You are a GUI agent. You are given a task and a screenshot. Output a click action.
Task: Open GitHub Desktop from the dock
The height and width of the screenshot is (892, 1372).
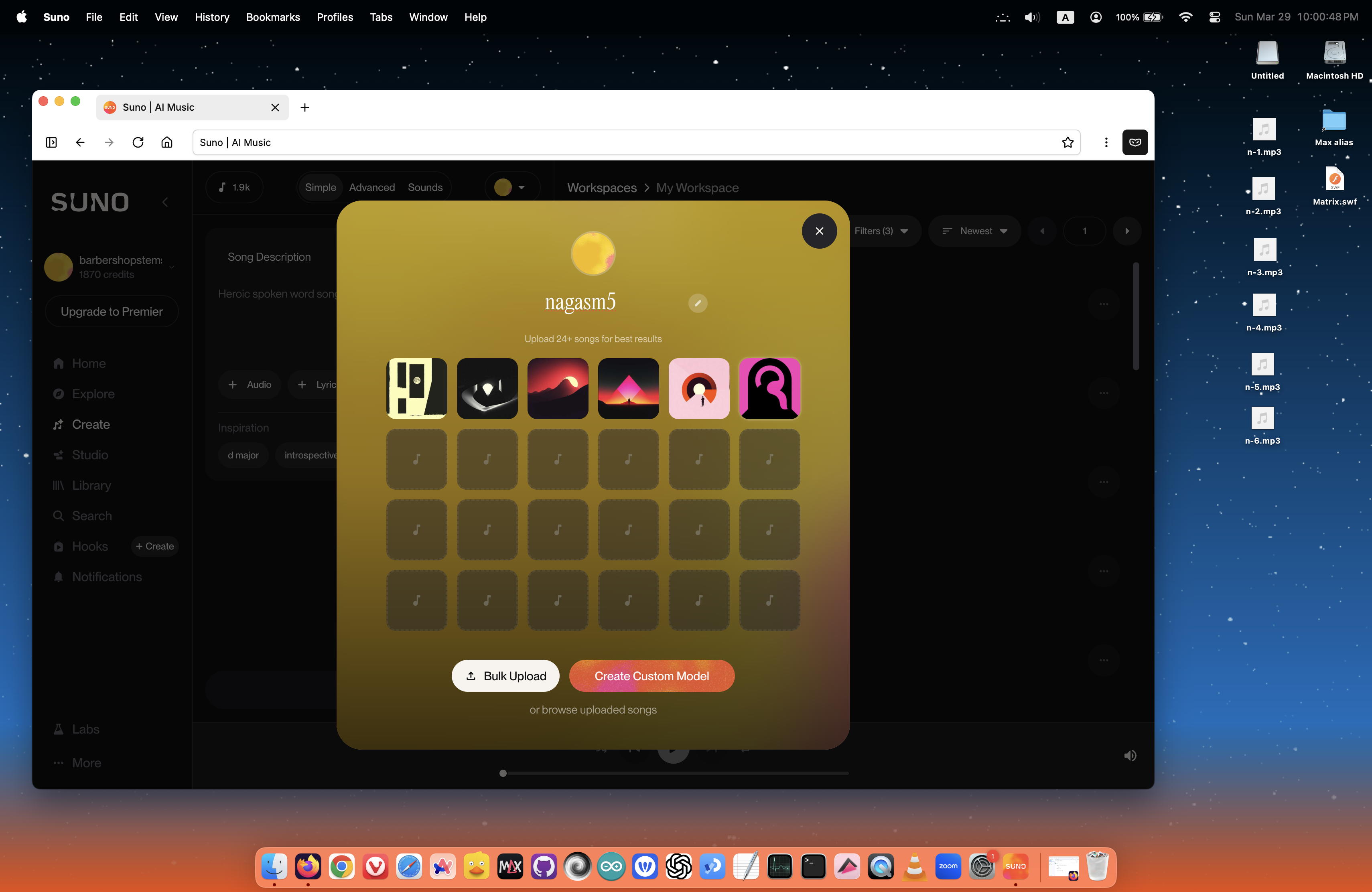pyautogui.click(x=544, y=866)
